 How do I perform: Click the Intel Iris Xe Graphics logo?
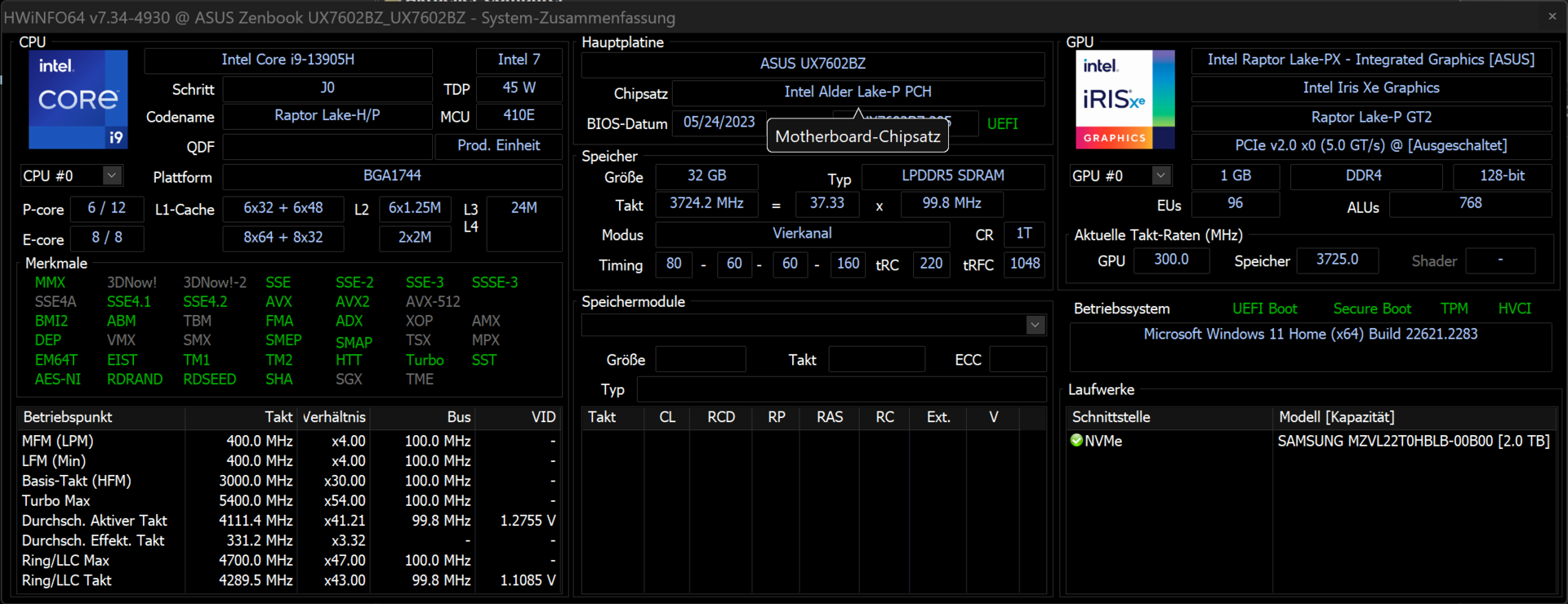(x=1125, y=100)
